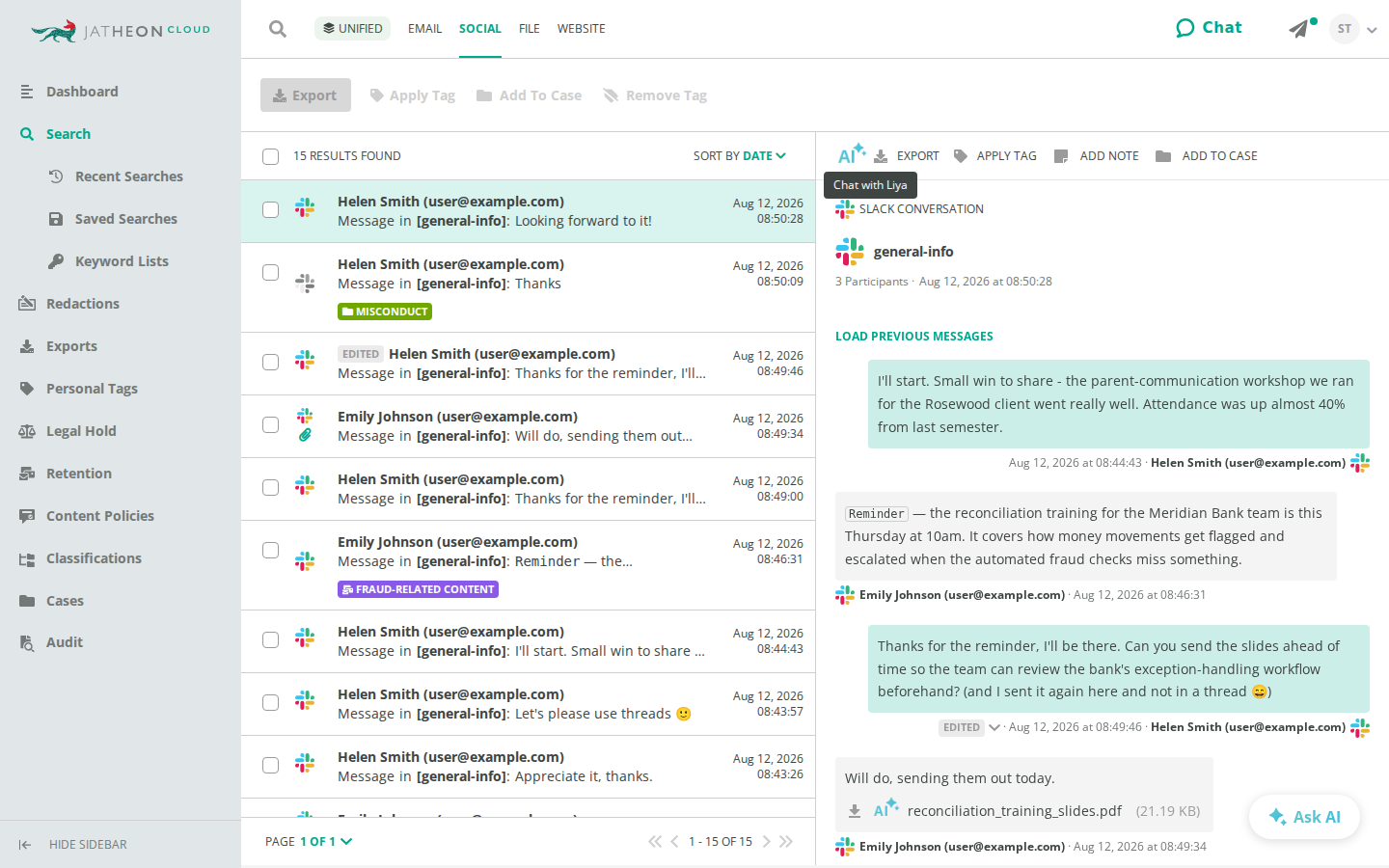The width and height of the screenshot is (1389, 868).
Task: Open the Dashboard sidebar icon
Action: tap(27, 92)
